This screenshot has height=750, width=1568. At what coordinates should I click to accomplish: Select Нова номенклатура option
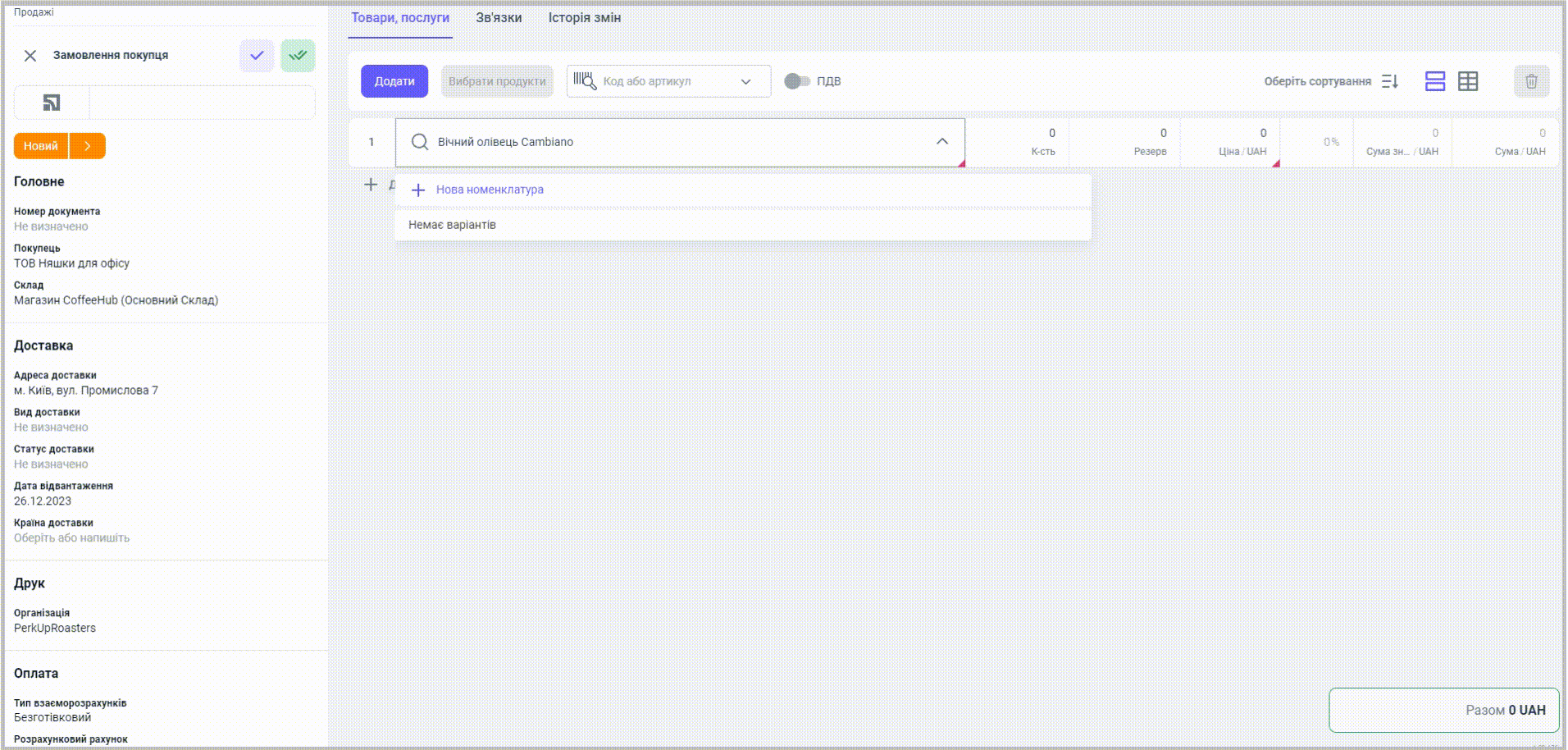tap(743, 190)
